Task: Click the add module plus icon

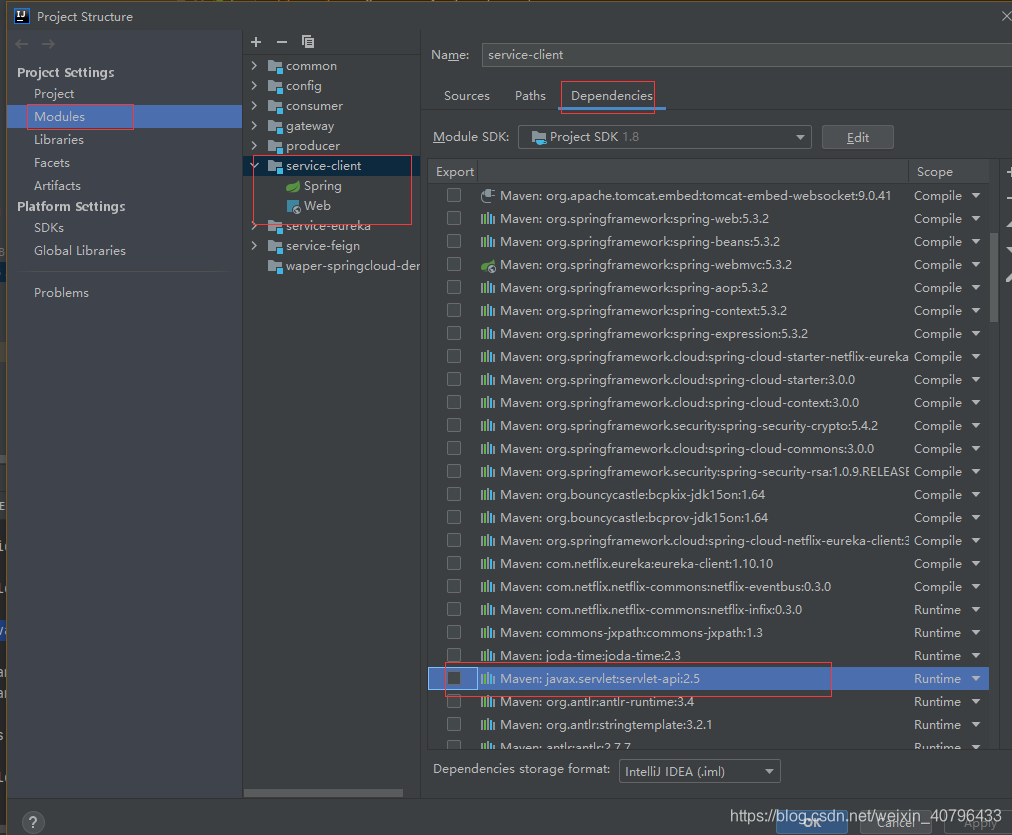Action: 255,42
